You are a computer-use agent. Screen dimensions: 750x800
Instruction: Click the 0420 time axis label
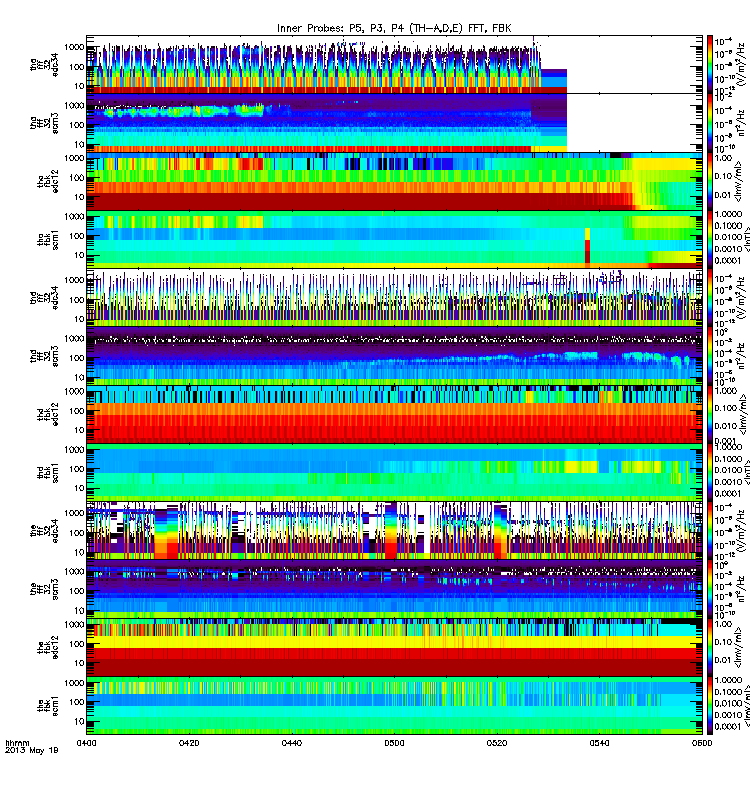[x=189, y=743]
